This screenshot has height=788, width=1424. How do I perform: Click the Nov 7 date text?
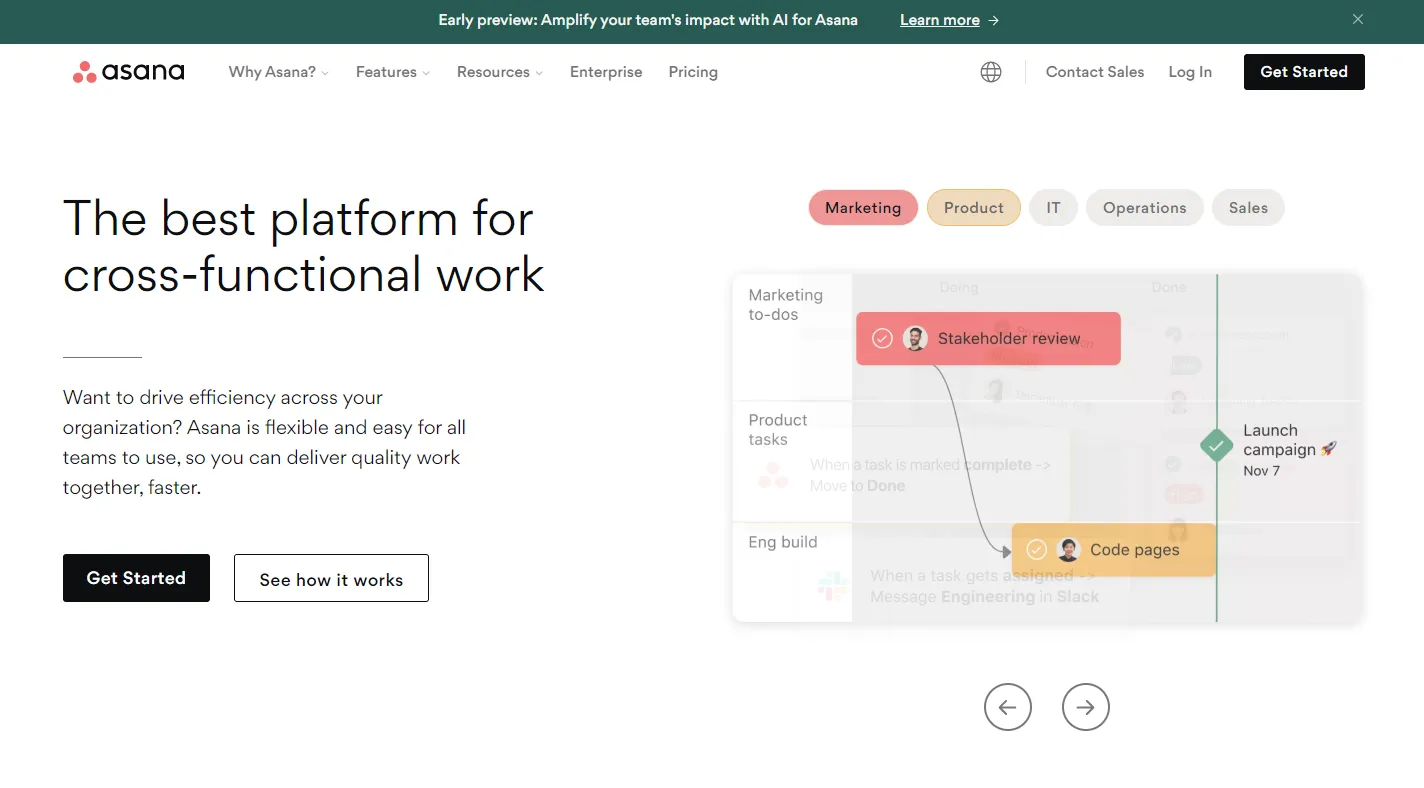[1261, 470]
